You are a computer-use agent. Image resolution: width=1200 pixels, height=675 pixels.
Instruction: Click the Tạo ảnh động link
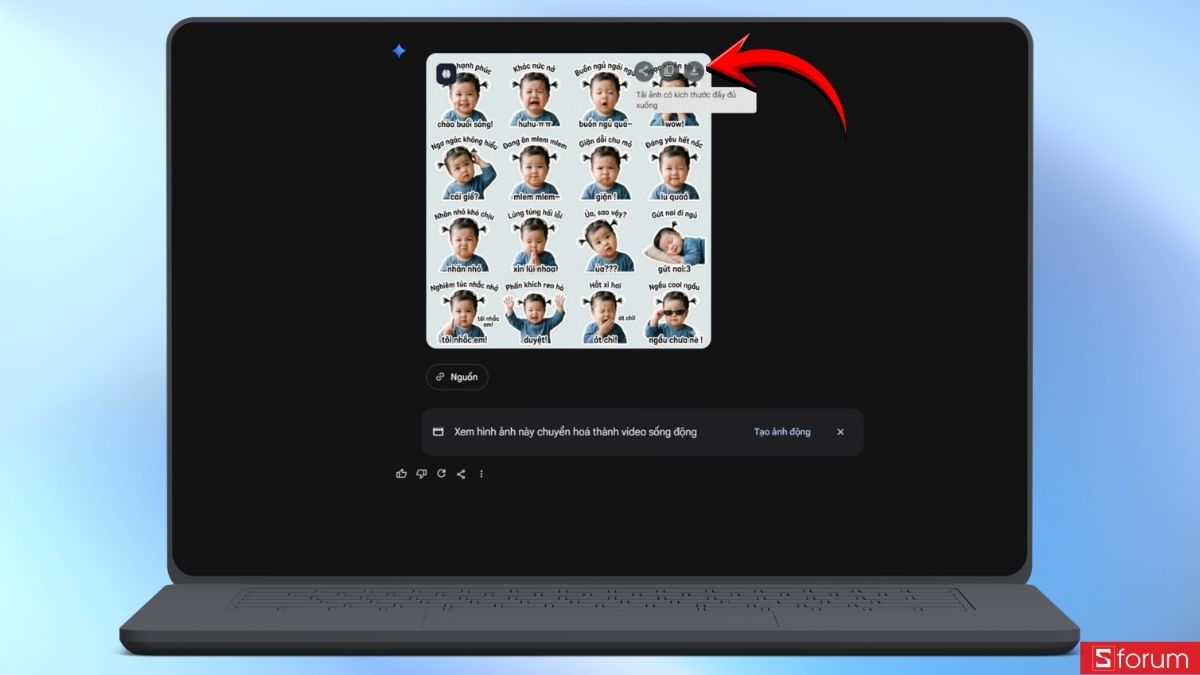(x=782, y=432)
